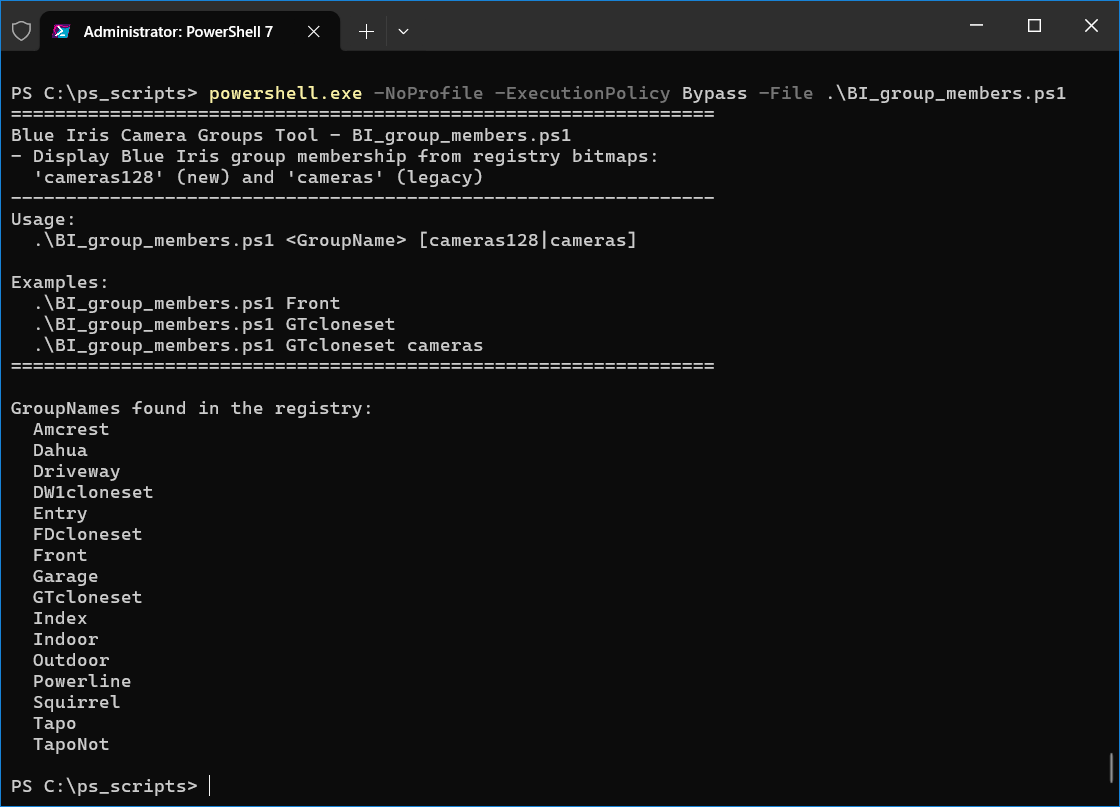Click the 'DW1cloneset' group name

click(x=93, y=492)
